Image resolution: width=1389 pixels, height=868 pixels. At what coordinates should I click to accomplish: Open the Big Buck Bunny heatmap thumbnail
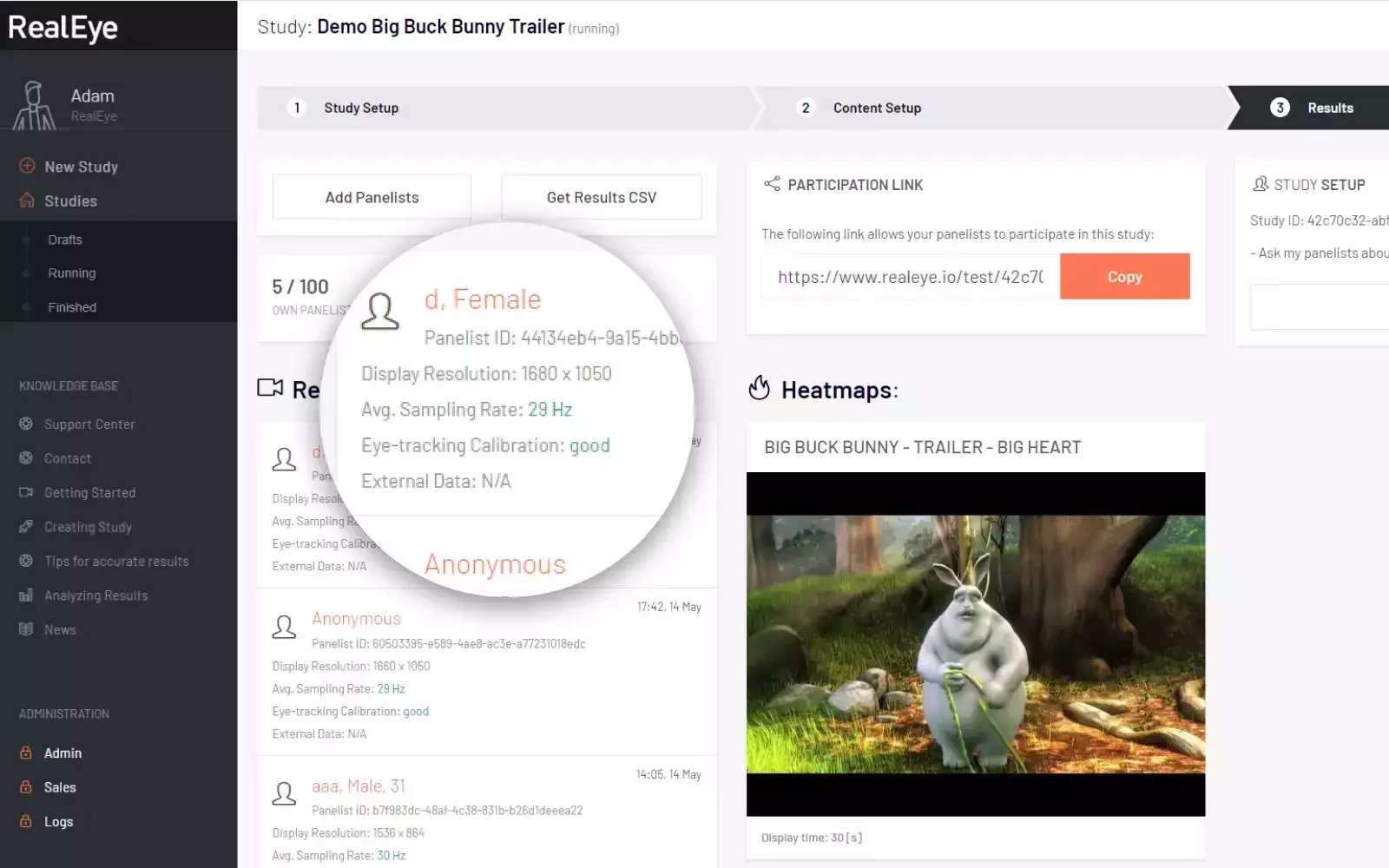(x=975, y=644)
